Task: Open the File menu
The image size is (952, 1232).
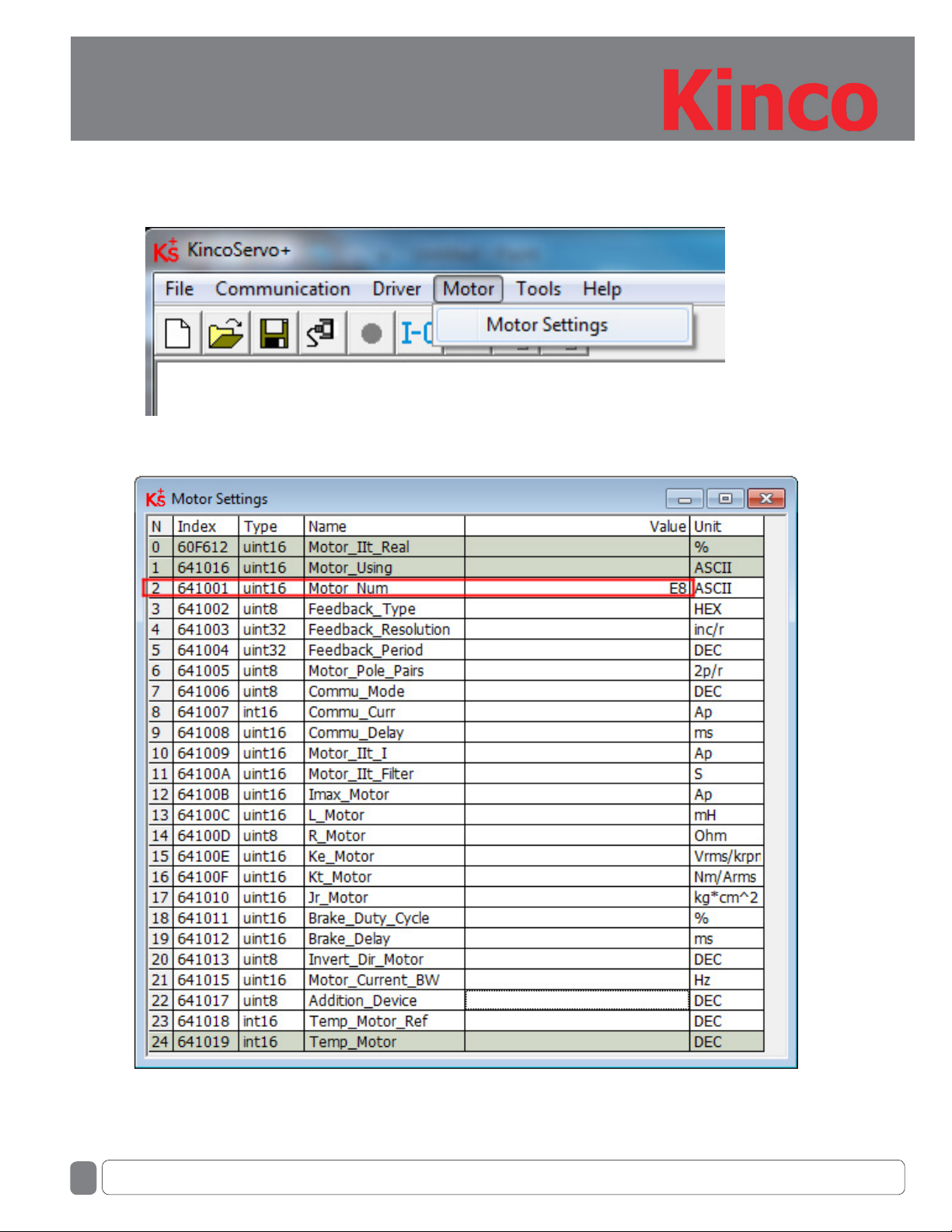Action: (179, 289)
